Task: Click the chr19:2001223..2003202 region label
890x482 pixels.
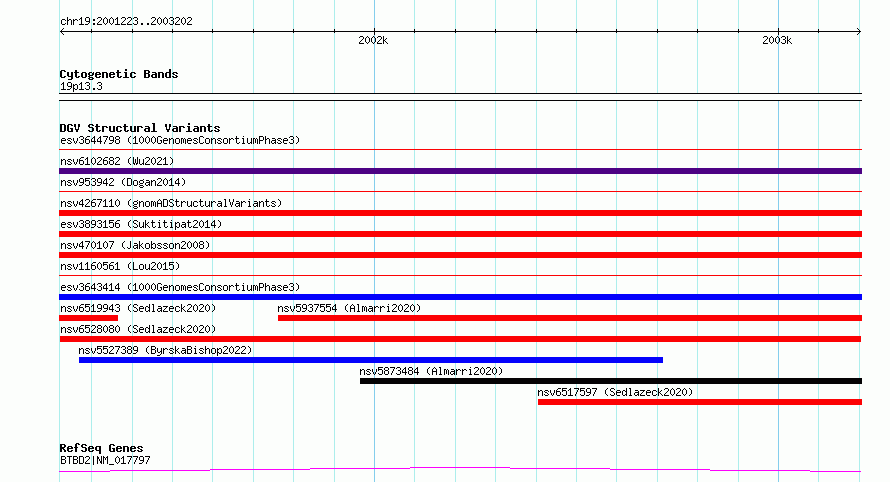Action: (126, 22)
